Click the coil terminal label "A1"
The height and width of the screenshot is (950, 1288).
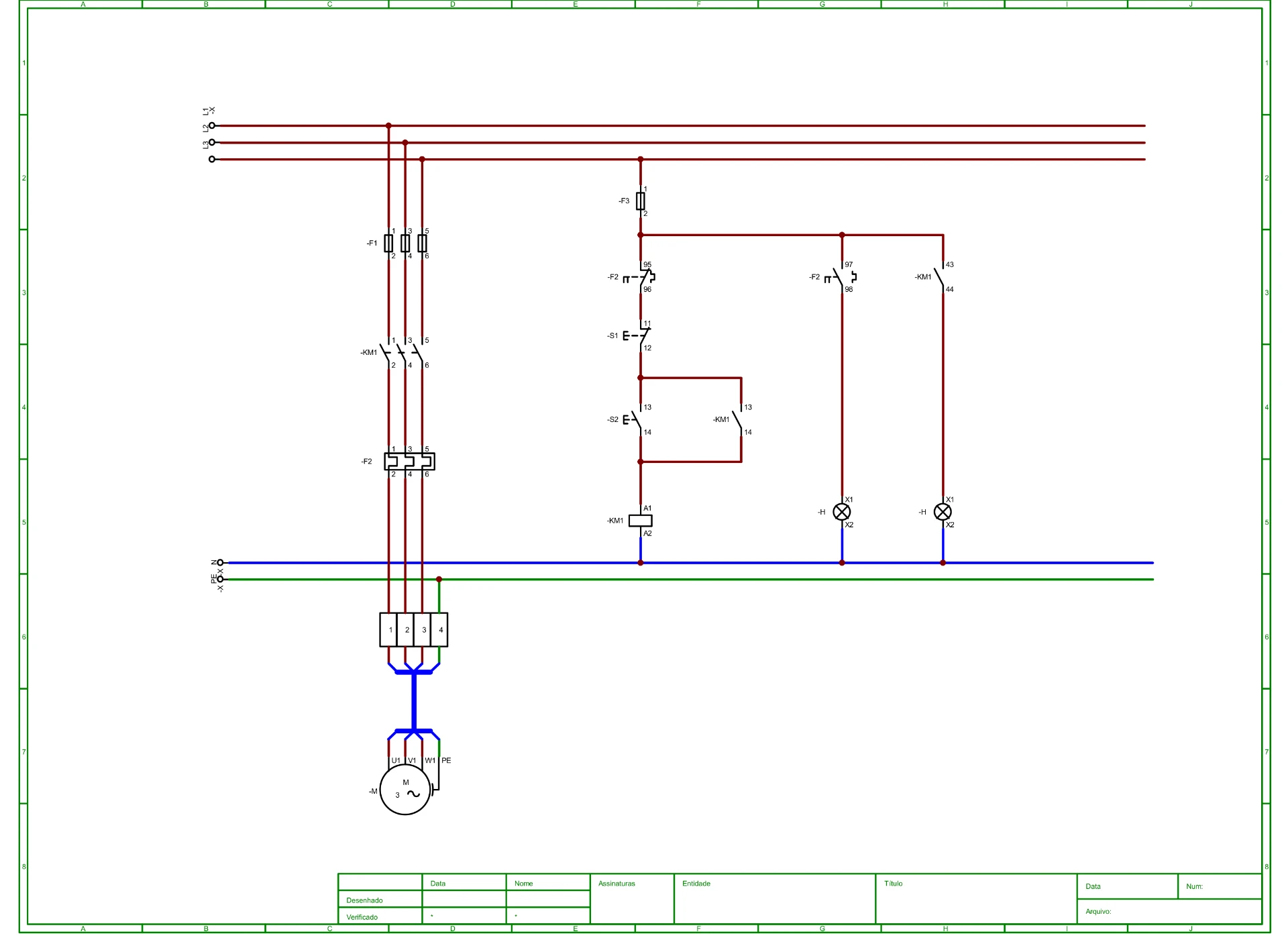point(647,509)
